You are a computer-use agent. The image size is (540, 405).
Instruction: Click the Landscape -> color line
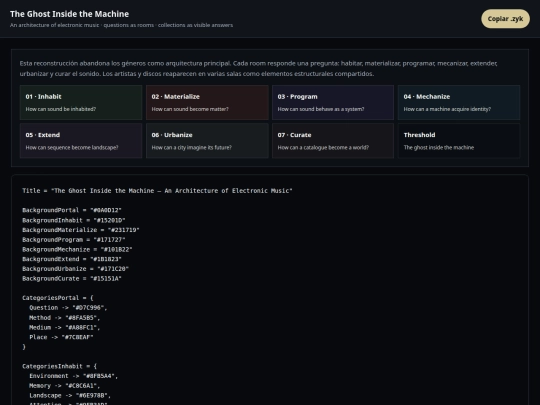coord(70,395)
